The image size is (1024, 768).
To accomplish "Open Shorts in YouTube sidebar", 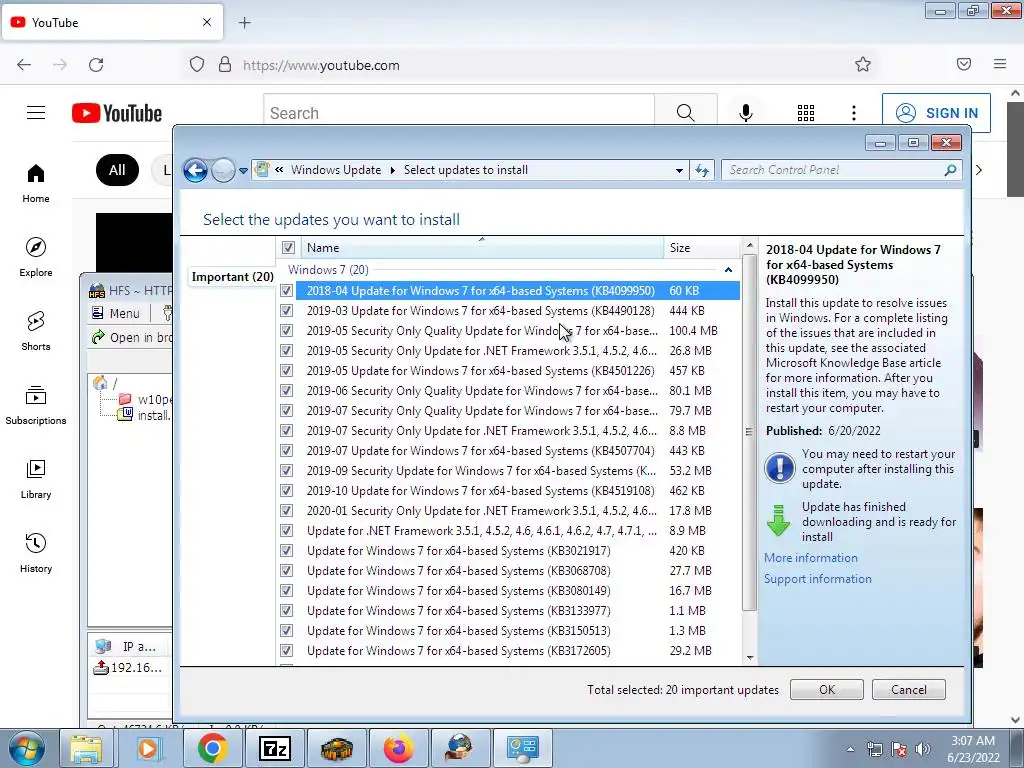I will pos(36,331).
